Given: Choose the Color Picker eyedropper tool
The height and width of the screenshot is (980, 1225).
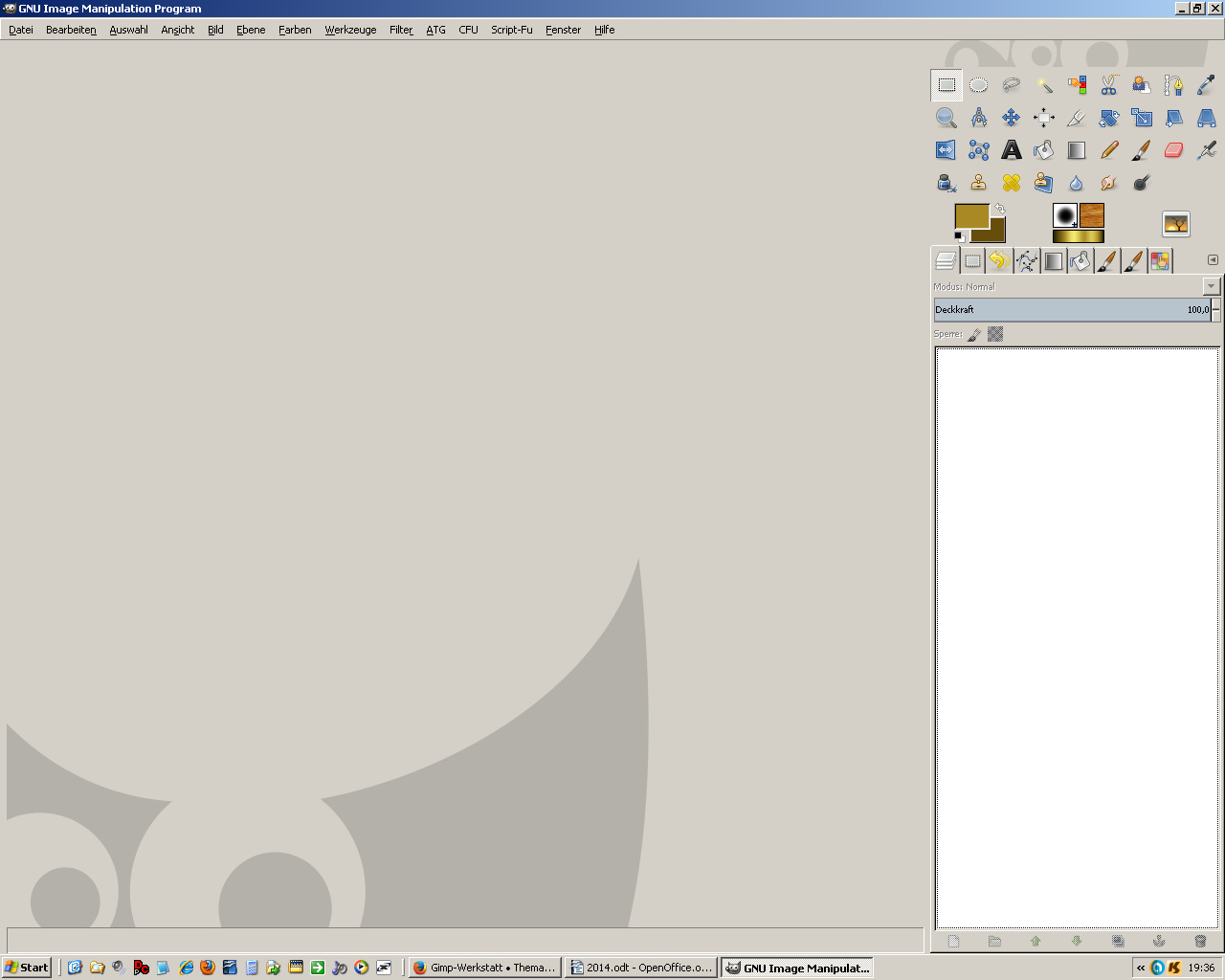Looking at the screenshot, I should pyautogui.click(x=1206, y=85).
